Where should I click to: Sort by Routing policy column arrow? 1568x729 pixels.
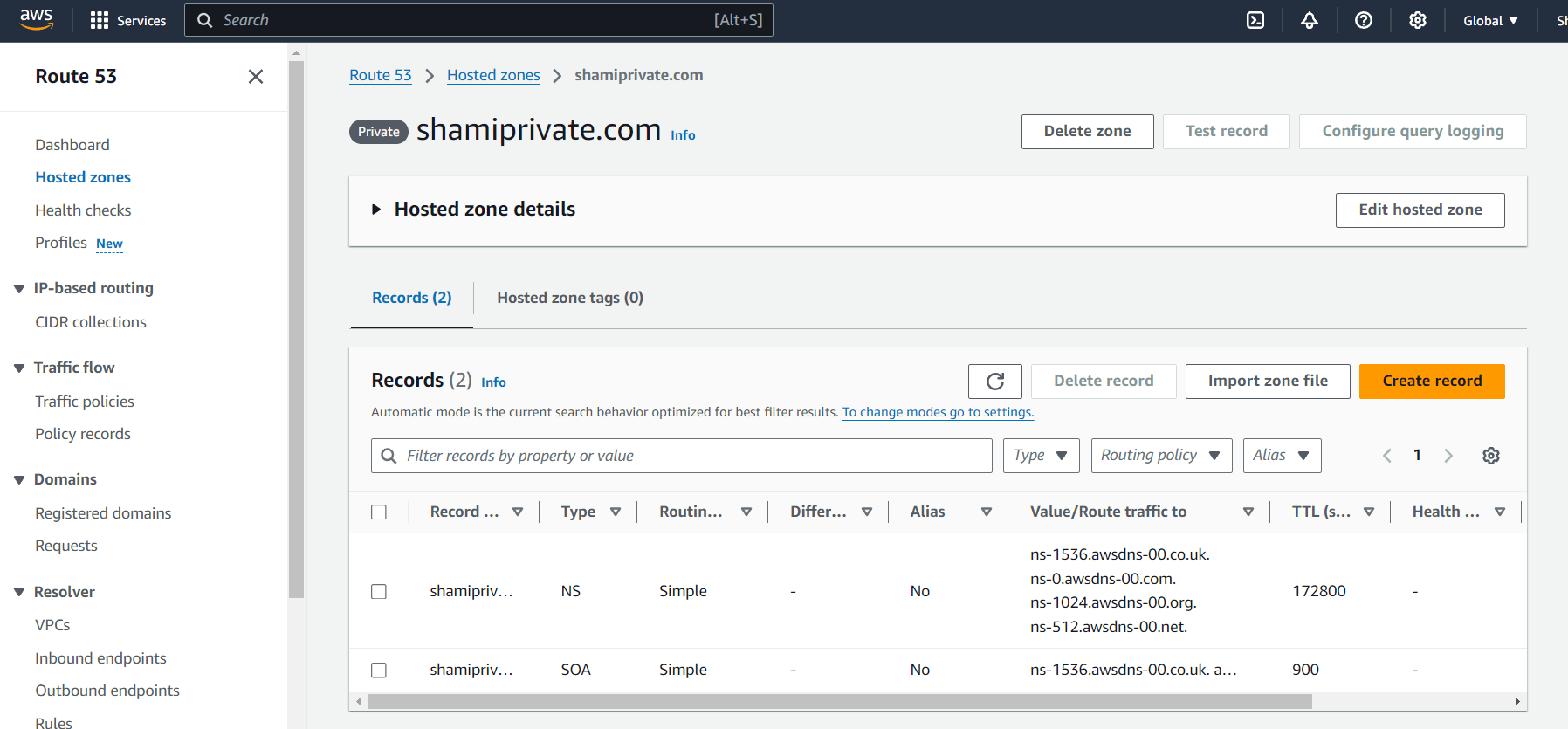746,512
